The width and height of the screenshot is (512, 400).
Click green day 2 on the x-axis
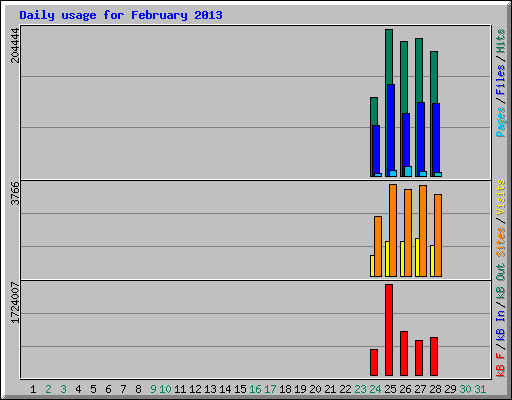[x=48, y=389]
